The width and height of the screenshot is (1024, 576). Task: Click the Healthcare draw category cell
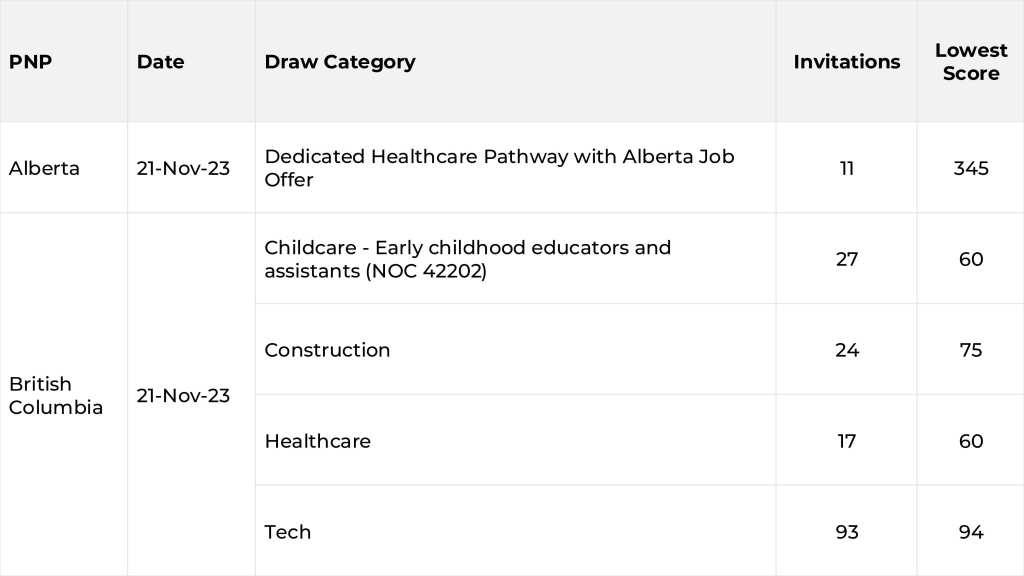317,441
